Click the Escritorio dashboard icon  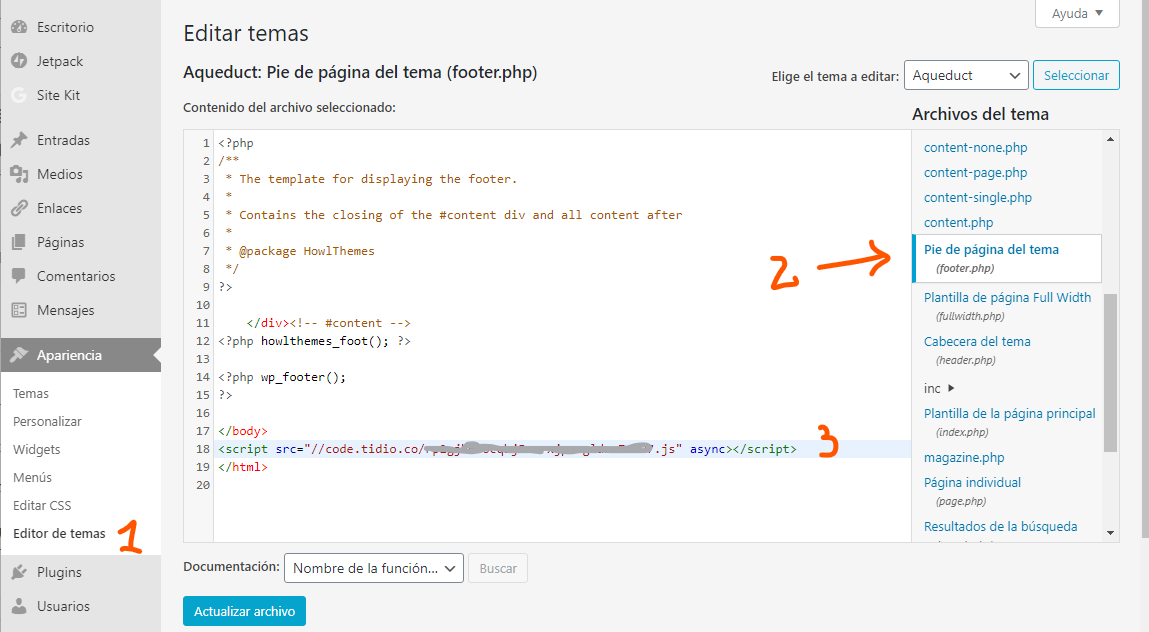tap(19, 27)
